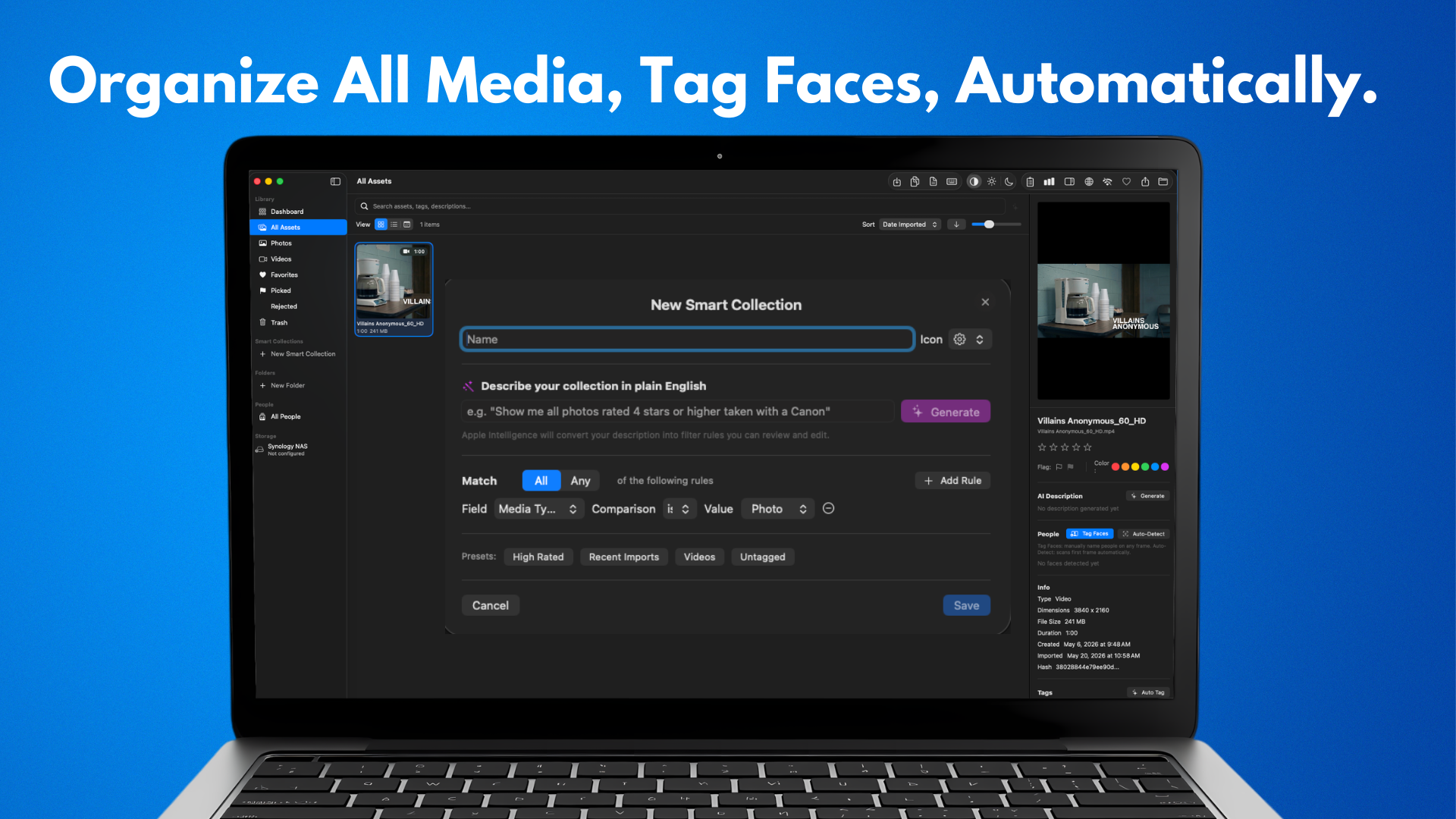Select the auto appearance half-circle icon
1456x819 pixels.
pos(974,182)
